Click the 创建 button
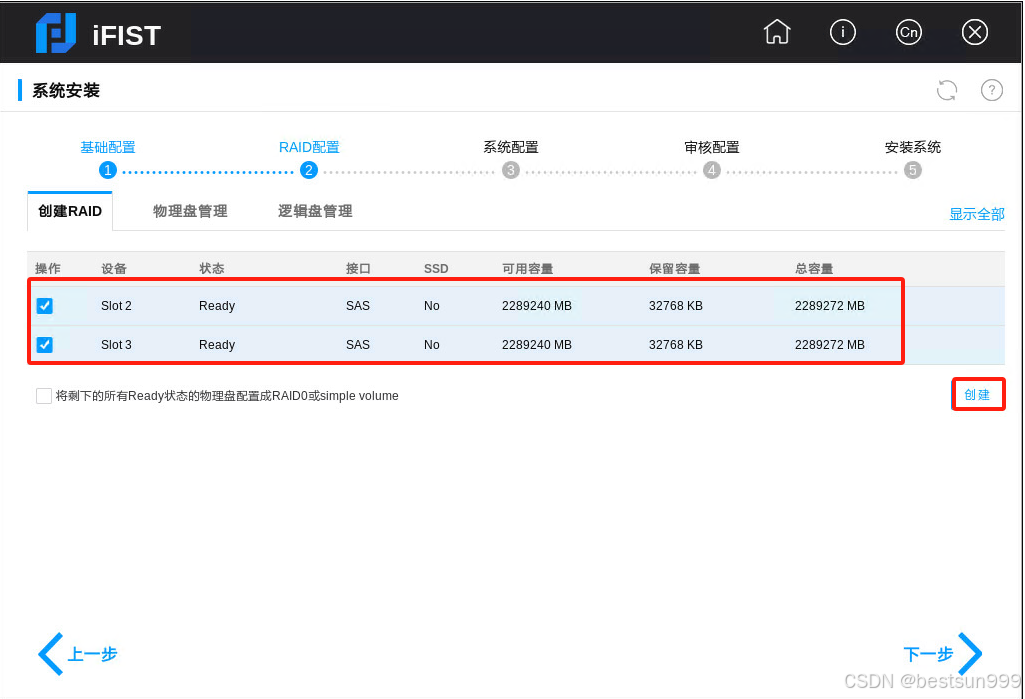 click(977, 395)
